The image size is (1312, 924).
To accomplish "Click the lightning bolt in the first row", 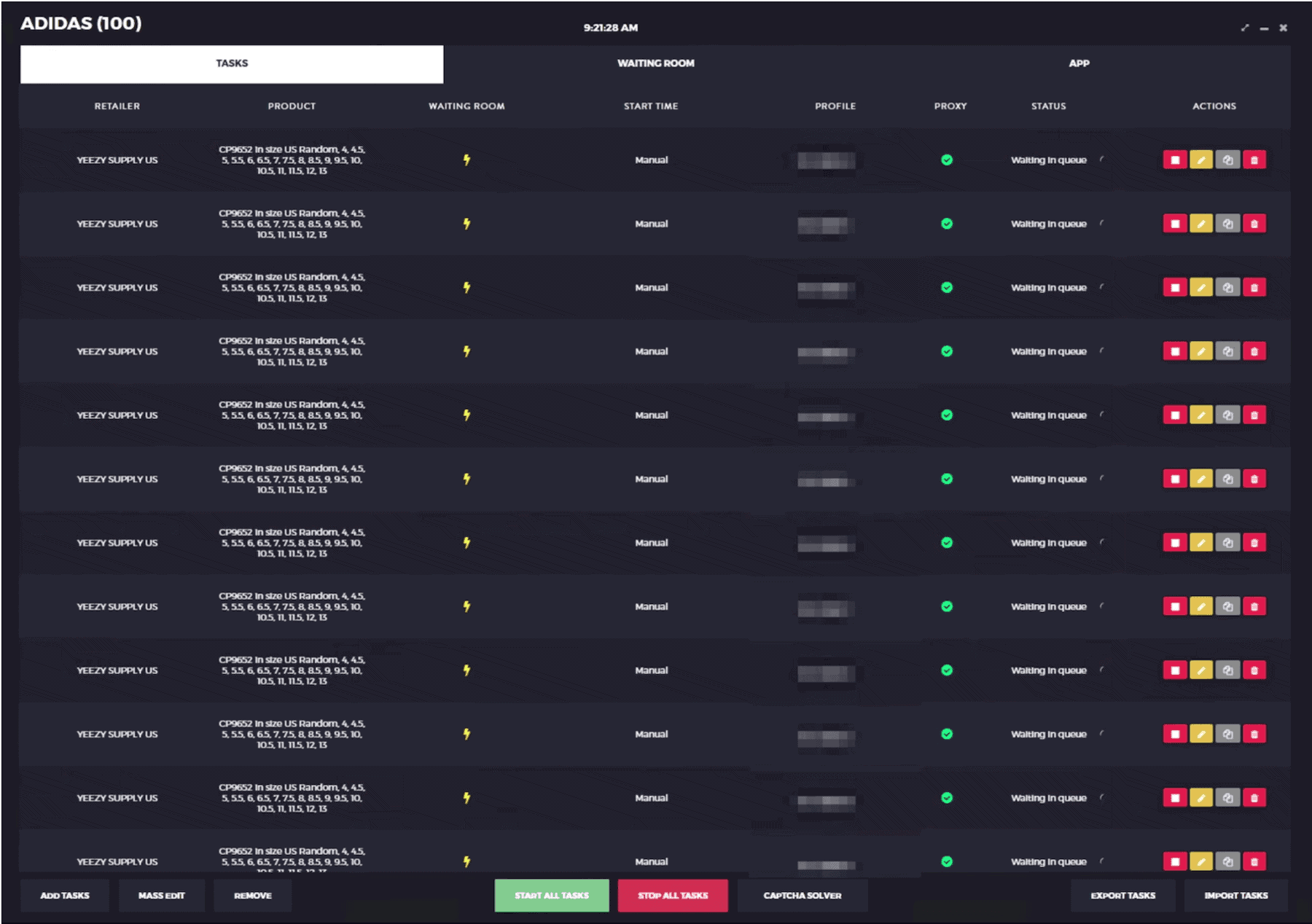I will (466, 160).
